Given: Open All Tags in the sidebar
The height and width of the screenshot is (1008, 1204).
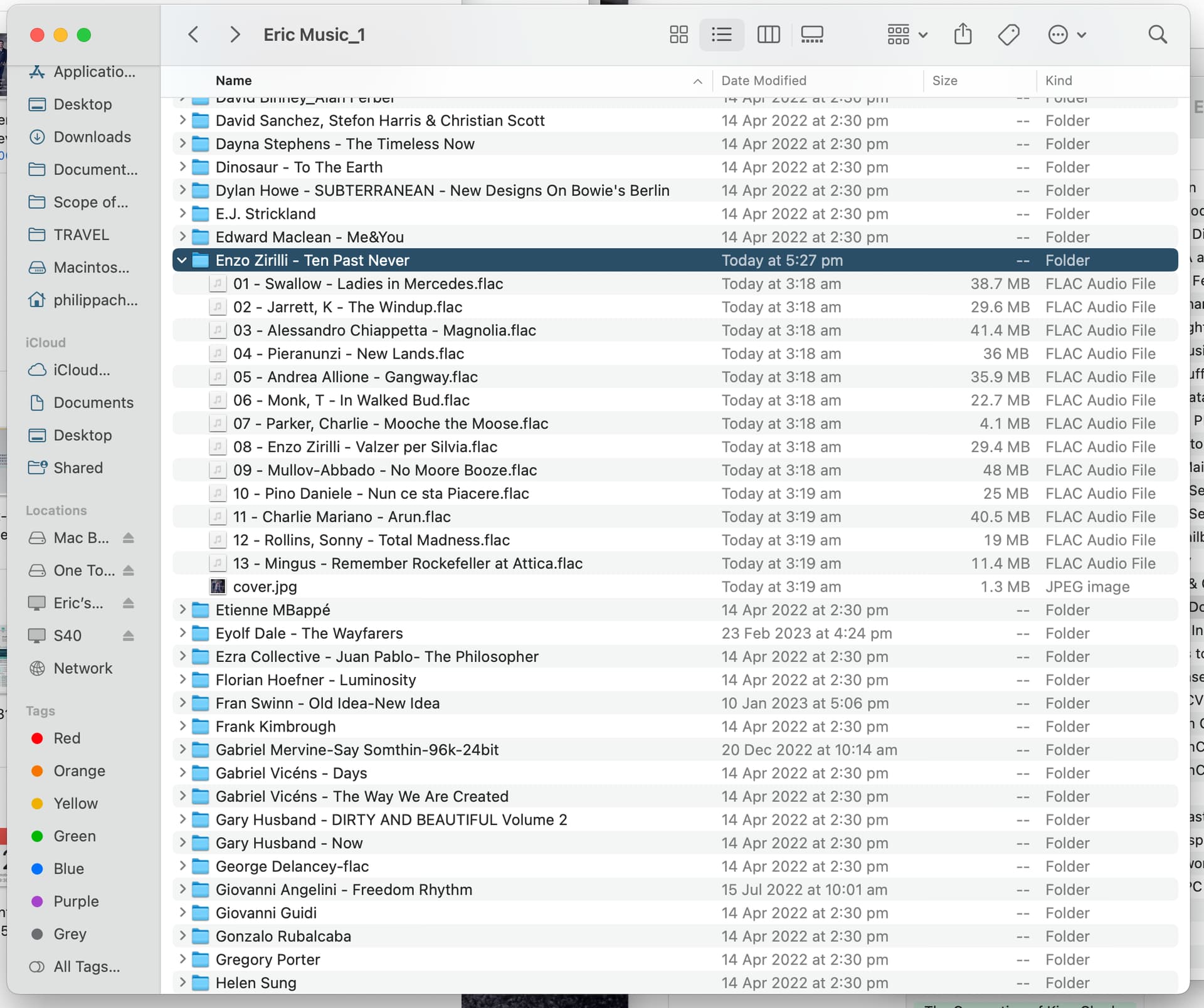Looking at the screenshot, I should [x=87, y=967].
